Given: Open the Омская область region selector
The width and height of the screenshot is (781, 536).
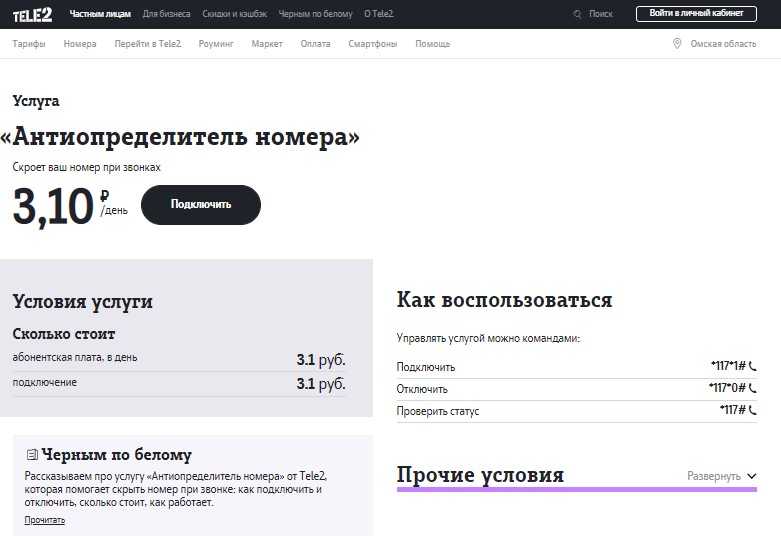Looking at the screenshot, I should click(723, 44).
